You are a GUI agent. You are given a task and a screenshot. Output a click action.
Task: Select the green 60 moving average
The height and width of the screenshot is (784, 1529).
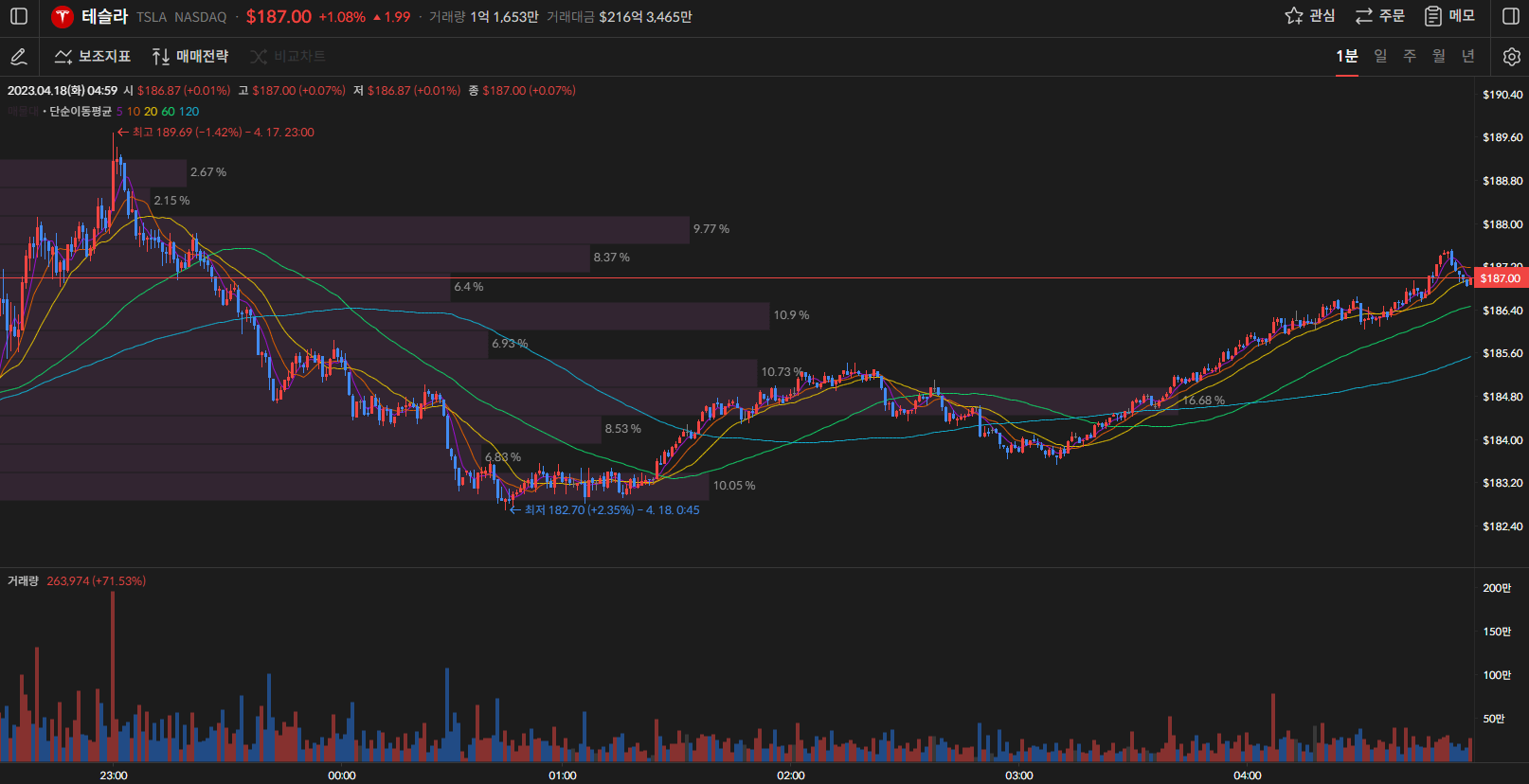pyautogui.click(x=168, y=112)
